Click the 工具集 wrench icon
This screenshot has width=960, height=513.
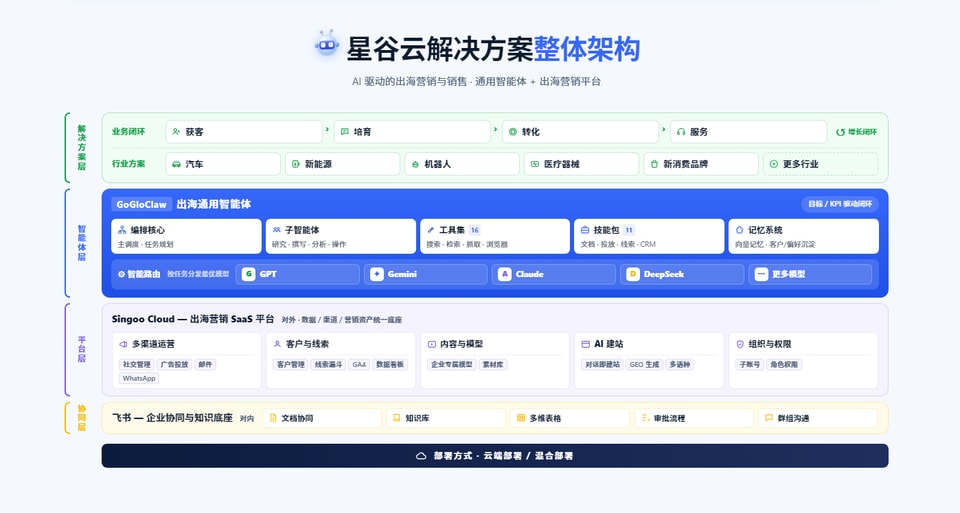430,230
